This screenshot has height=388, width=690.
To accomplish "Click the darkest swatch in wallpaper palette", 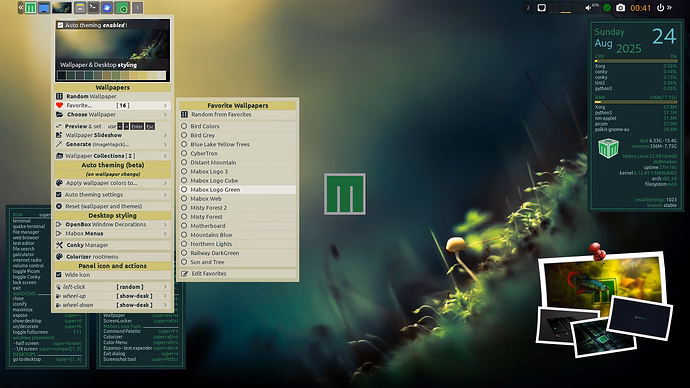I will coord(62,75).
